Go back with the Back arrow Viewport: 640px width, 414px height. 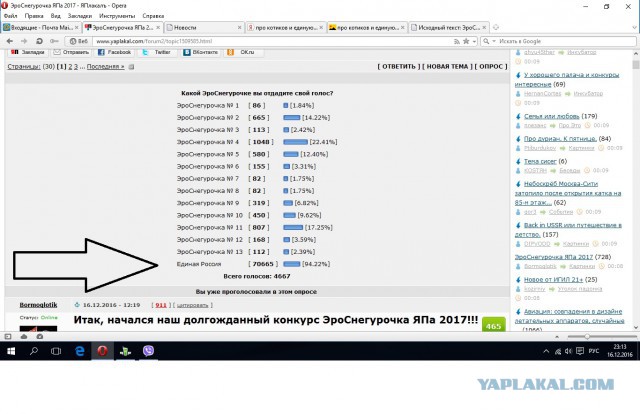[x=10, y=41]
